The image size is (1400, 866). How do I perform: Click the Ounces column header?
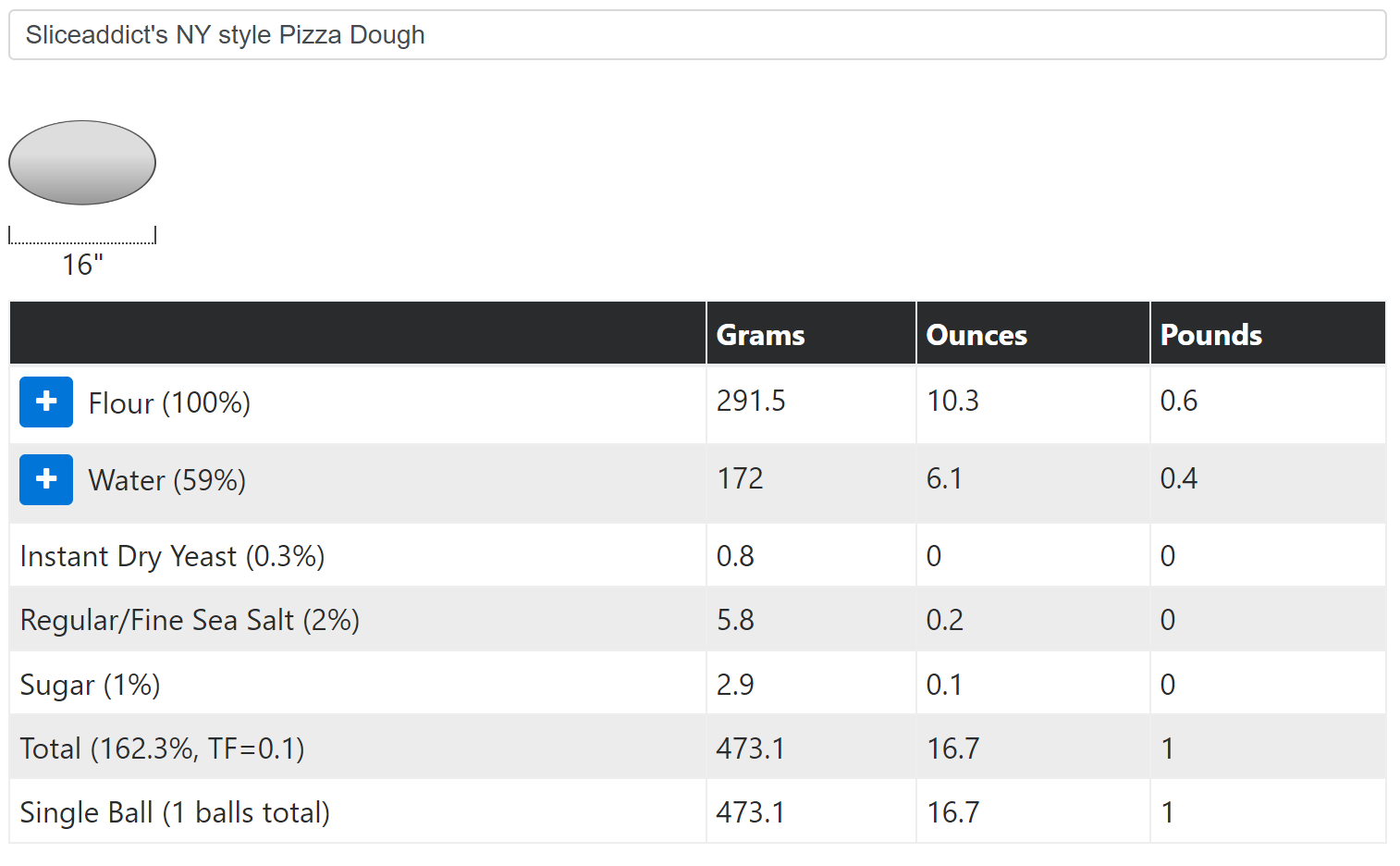(x=976, y=334)
